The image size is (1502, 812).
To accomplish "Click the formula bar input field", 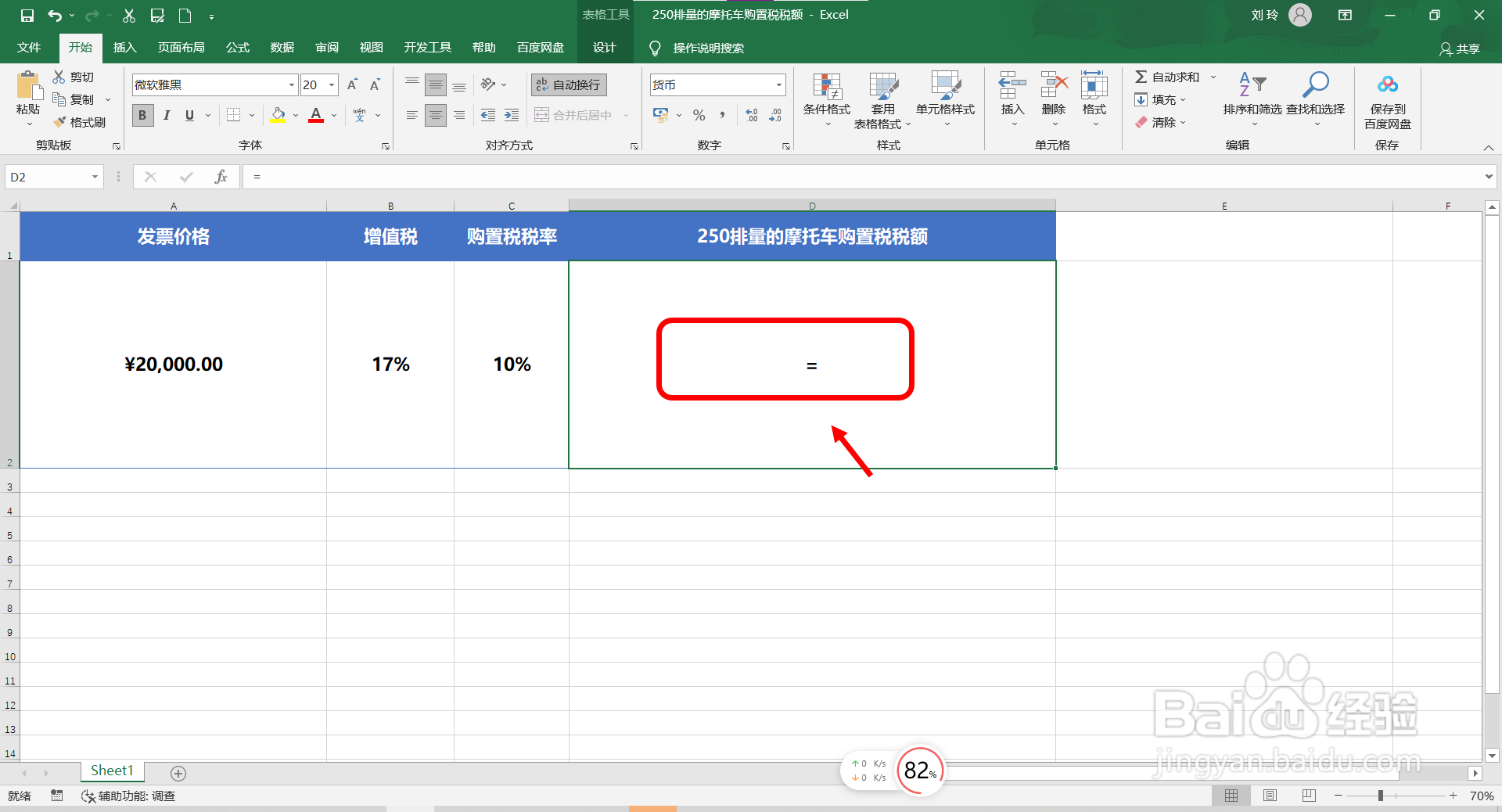I will (863, 177).
